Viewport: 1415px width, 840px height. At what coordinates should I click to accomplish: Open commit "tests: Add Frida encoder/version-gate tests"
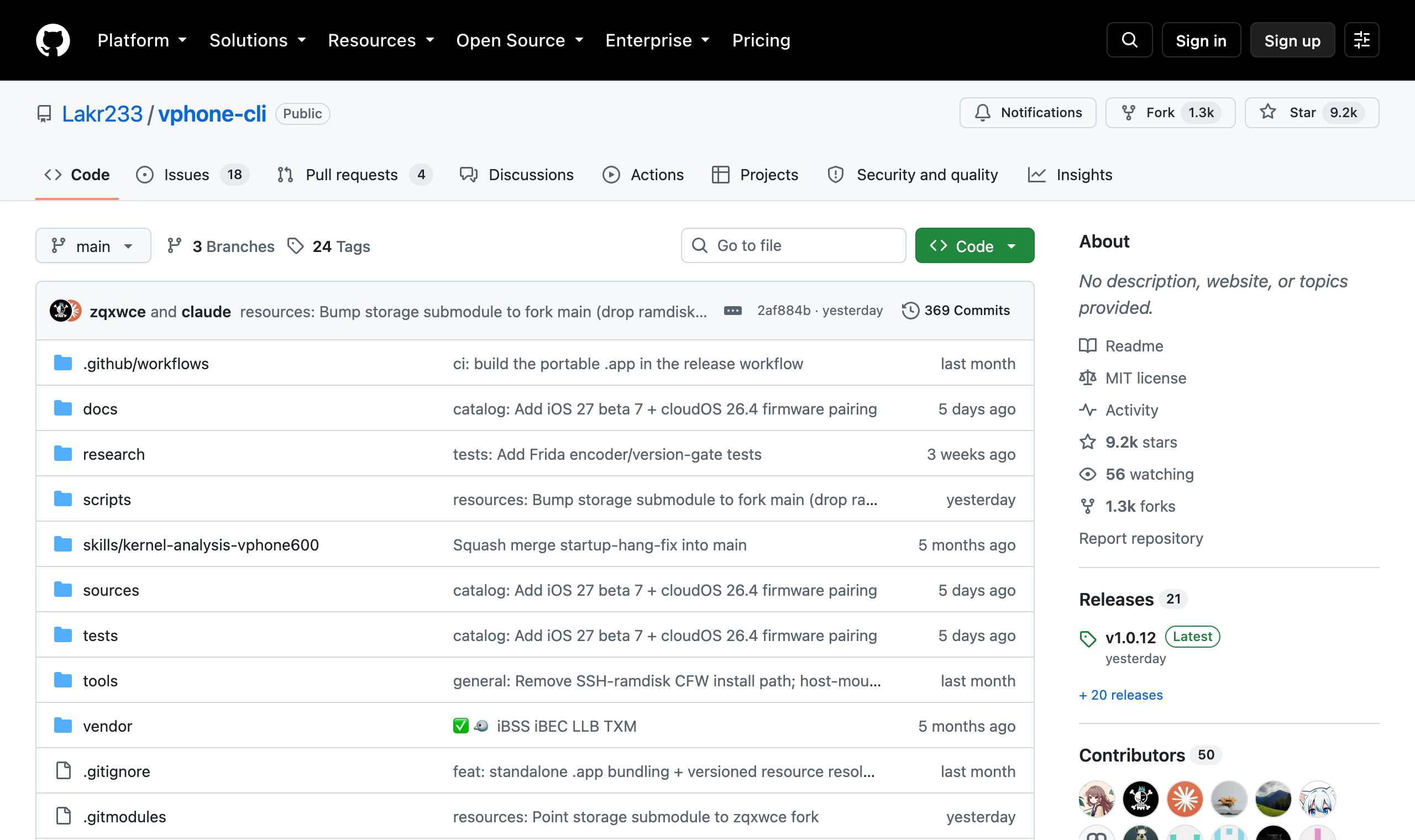click(607, 454)
